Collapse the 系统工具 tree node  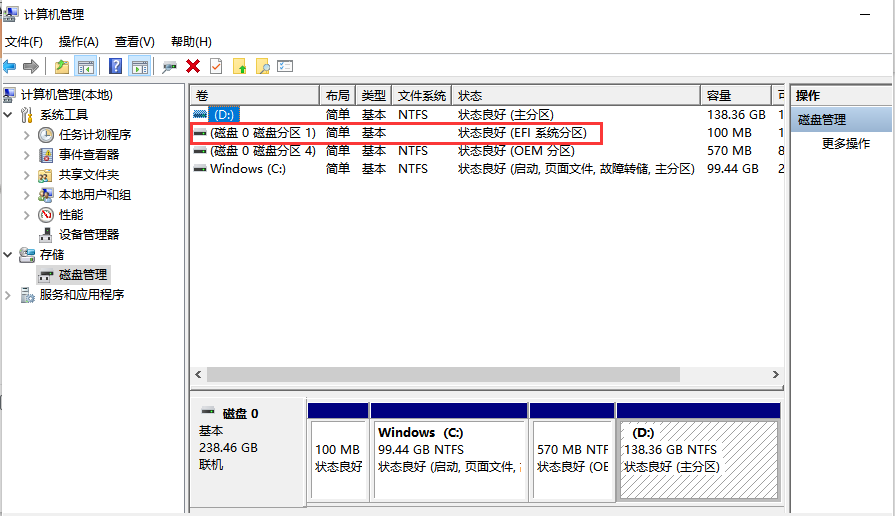click(9, 115)
